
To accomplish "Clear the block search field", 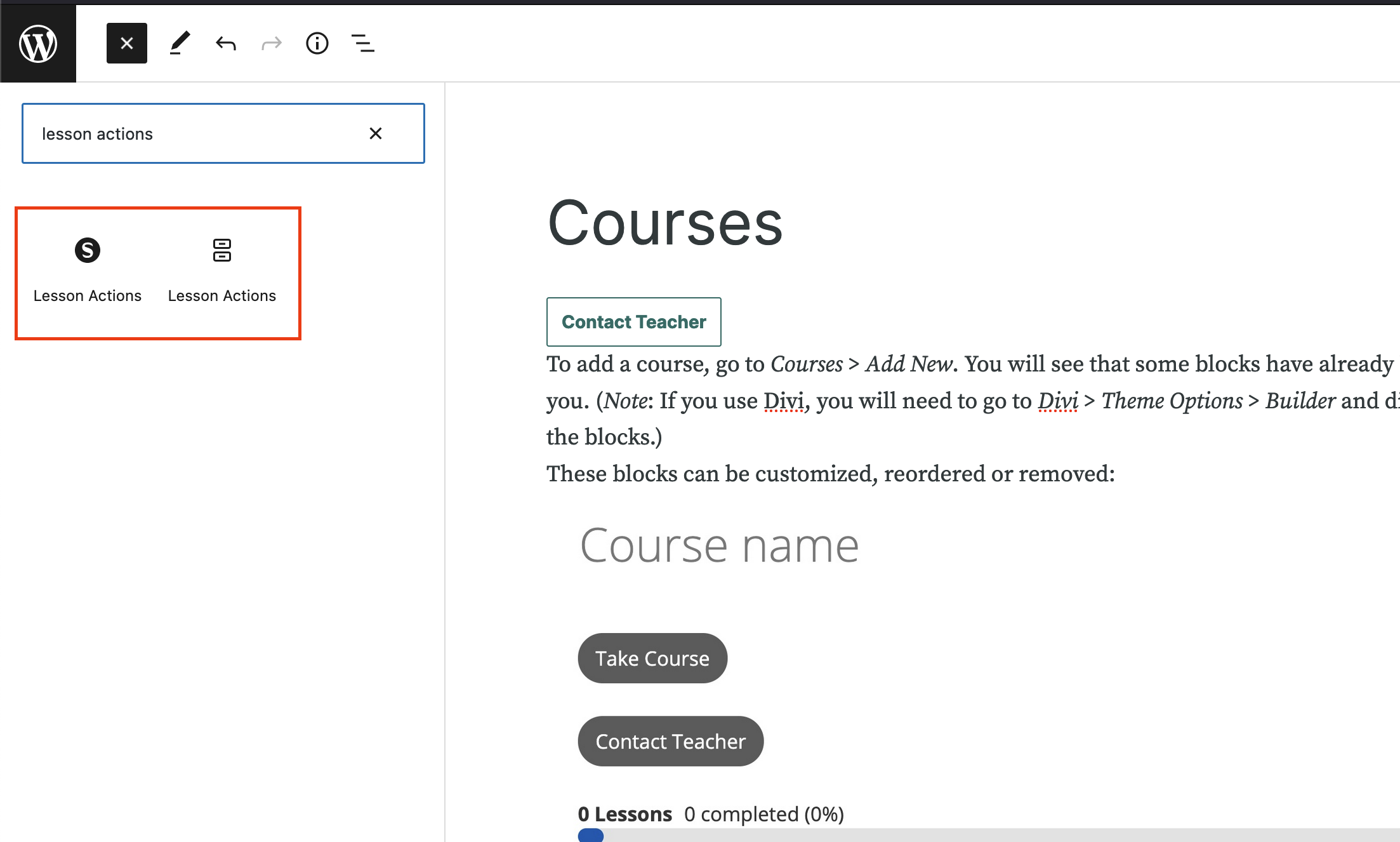I will coord(376,133).
